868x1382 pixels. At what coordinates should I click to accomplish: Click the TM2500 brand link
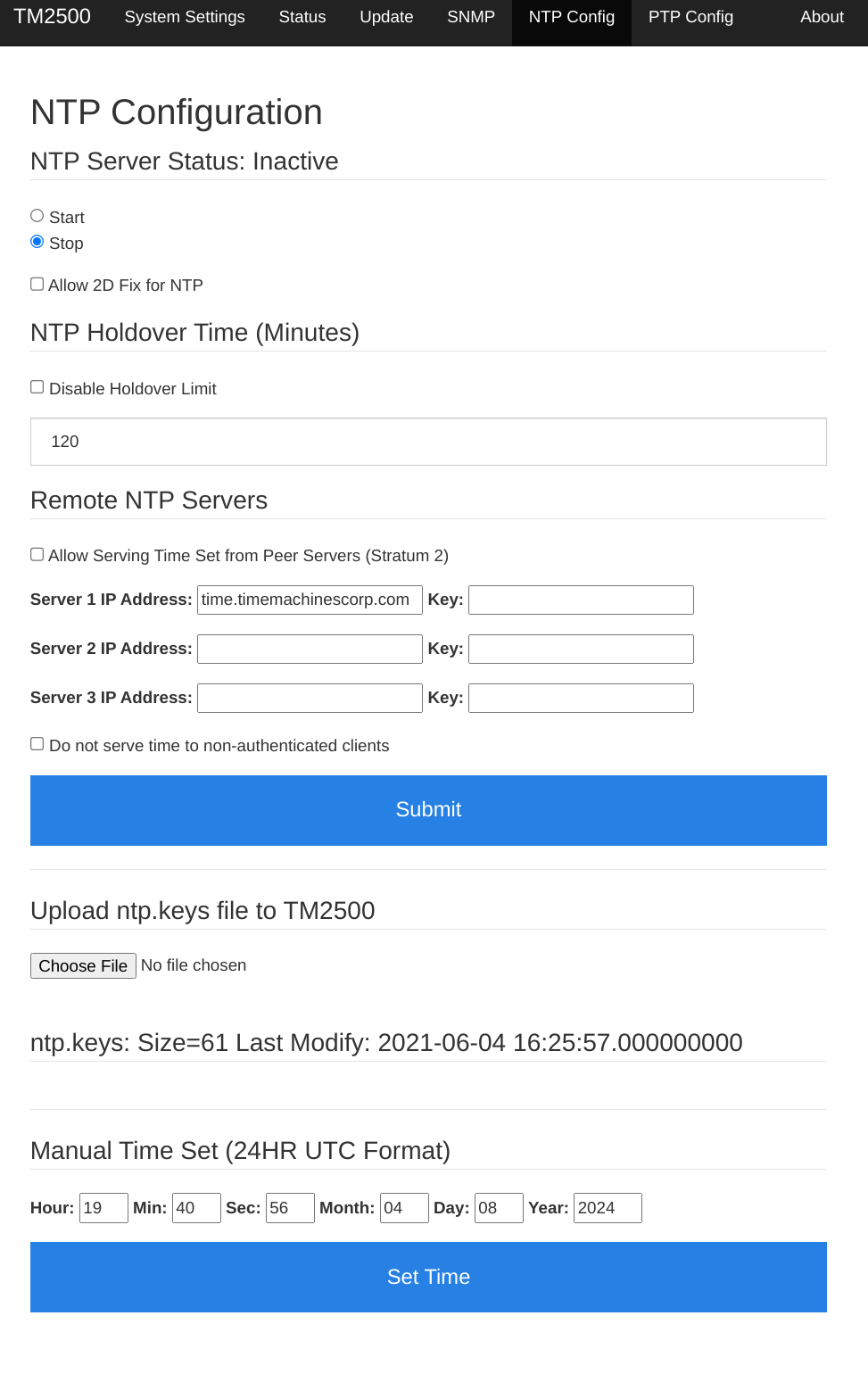tap(53, 17)
